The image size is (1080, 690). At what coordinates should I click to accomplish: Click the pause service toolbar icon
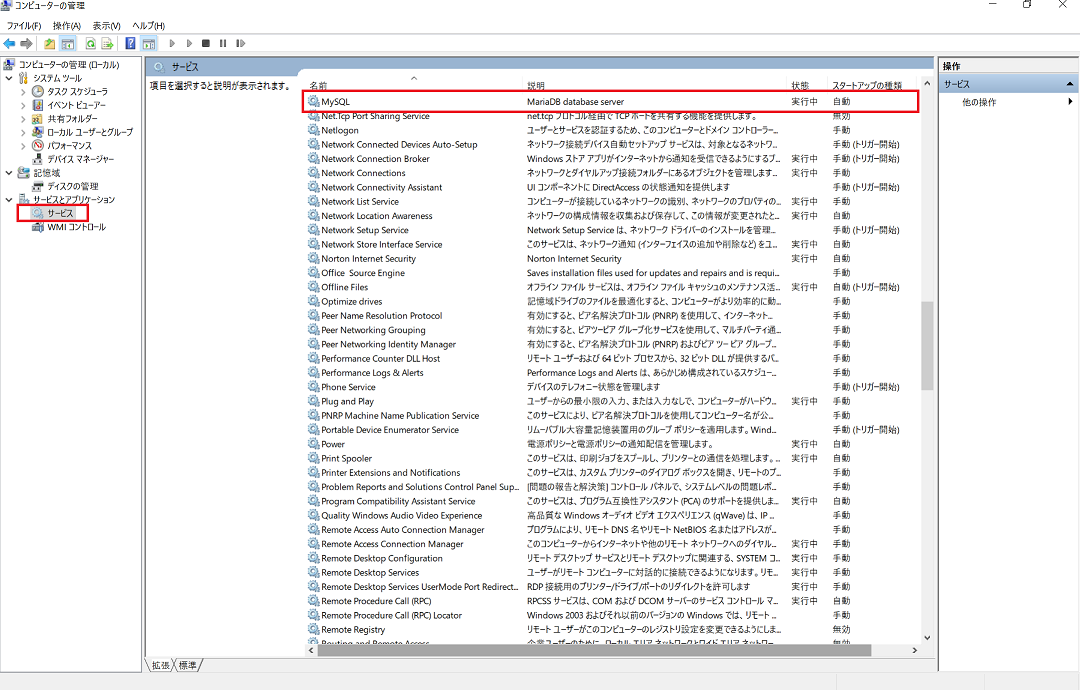pyautogui.click(x=222, y=44)
